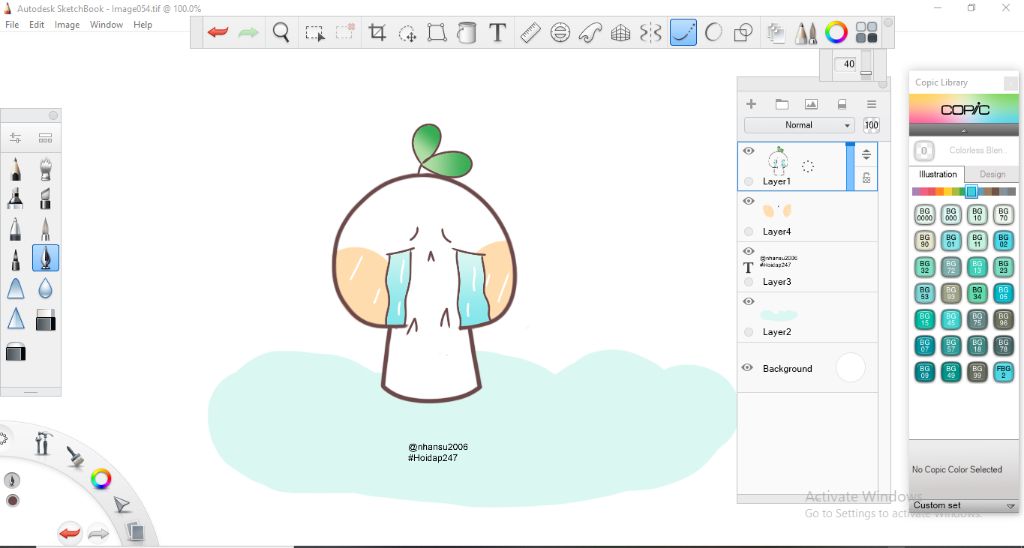Switch to the Design tab

coord(991,174)
